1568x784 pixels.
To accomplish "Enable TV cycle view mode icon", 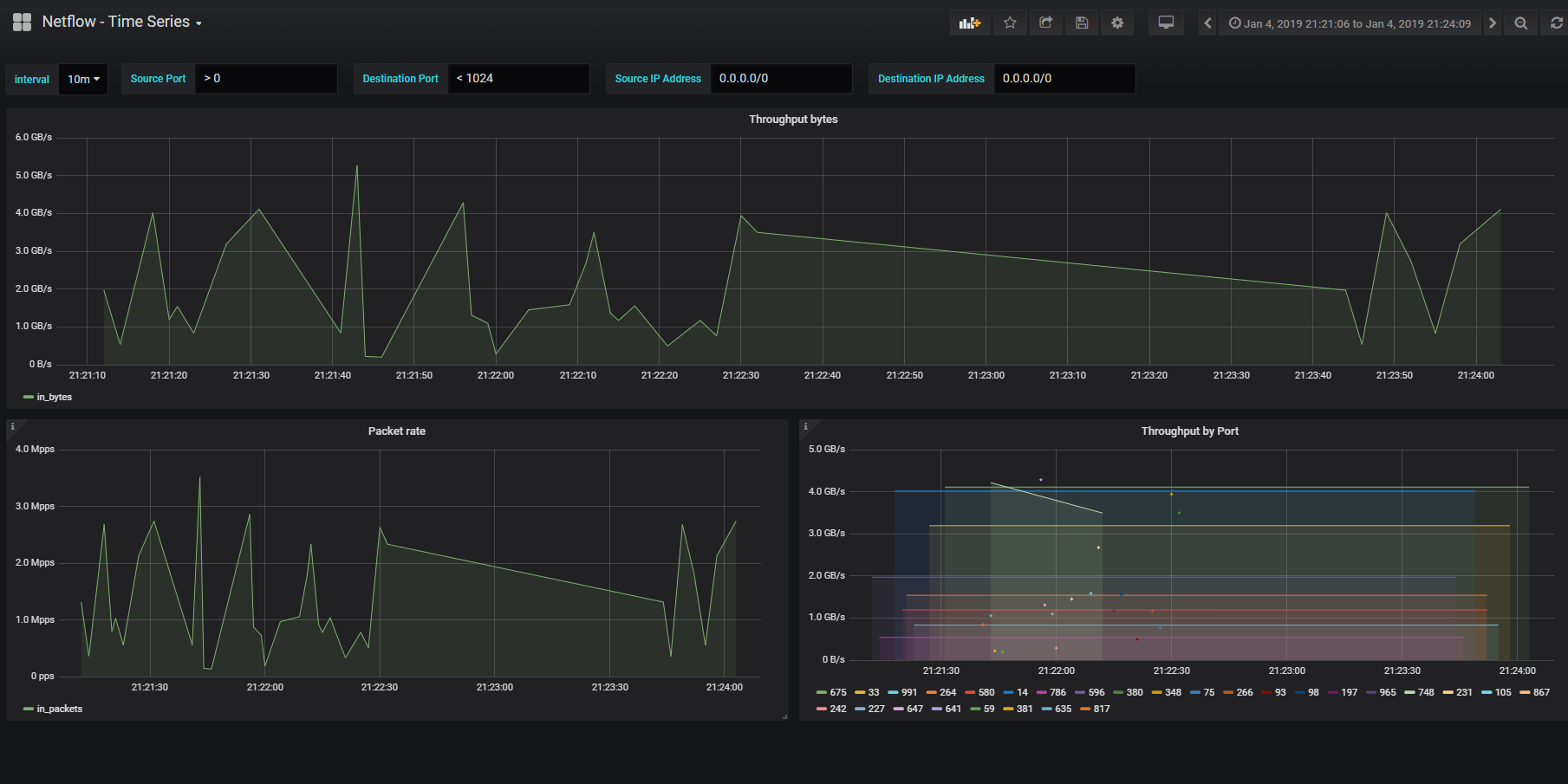I will click(x=1166, y=23).
